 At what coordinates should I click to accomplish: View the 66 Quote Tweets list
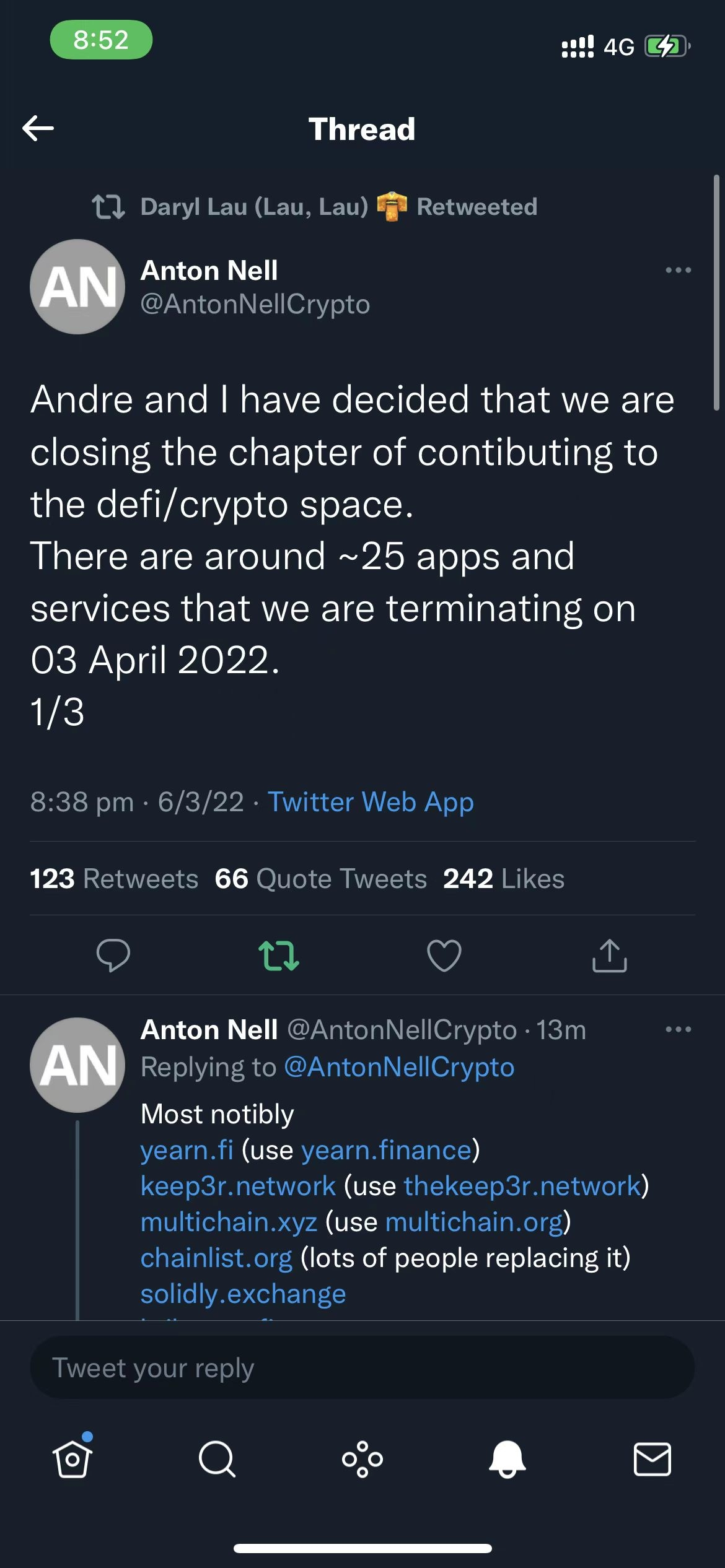[x=320, y=879]
